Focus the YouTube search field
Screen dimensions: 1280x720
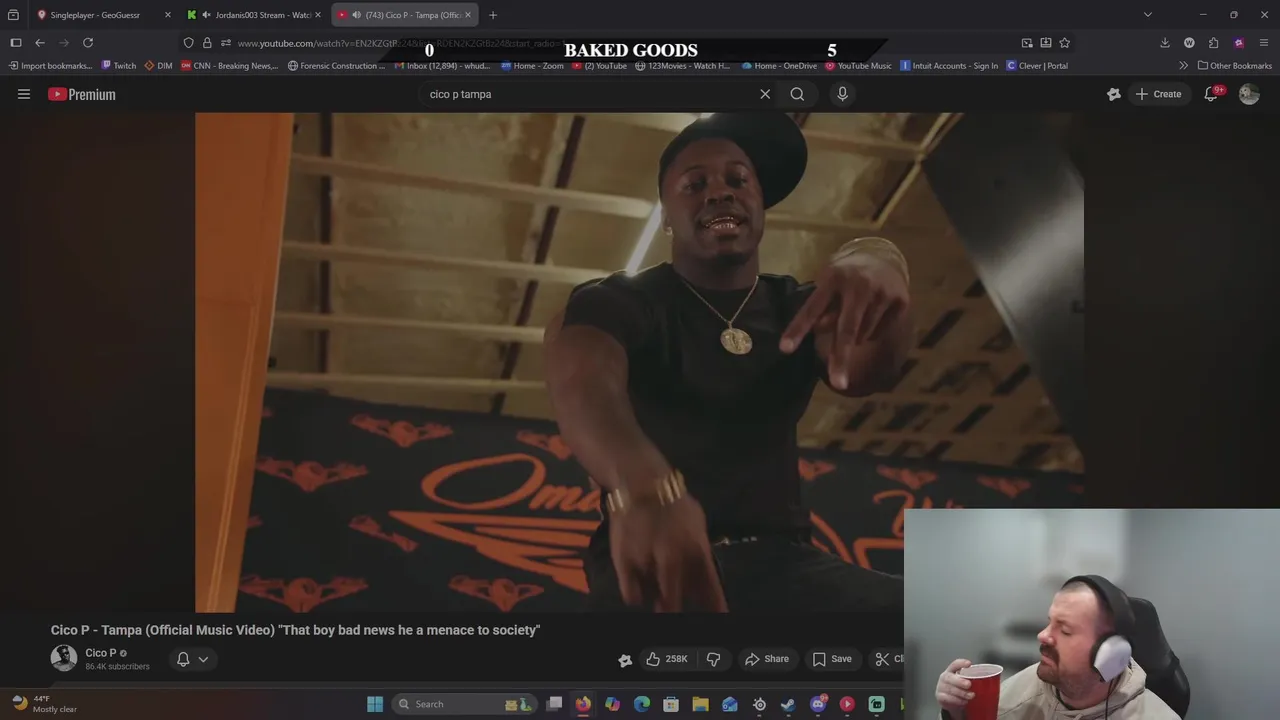pos(590,94)
